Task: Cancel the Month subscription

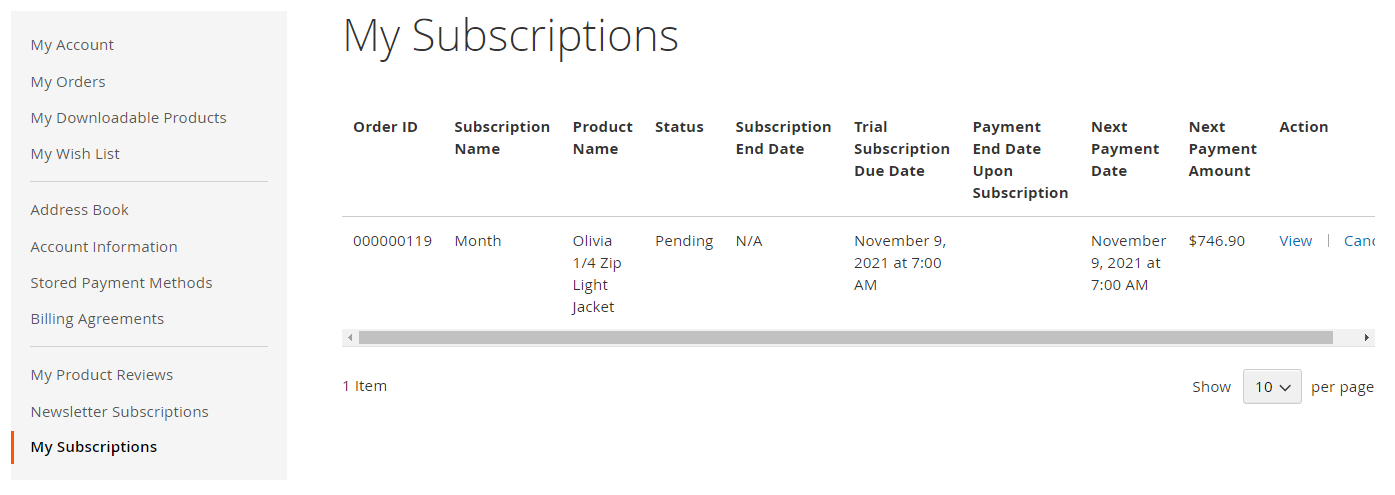Action: click(x=1359, y=241)
